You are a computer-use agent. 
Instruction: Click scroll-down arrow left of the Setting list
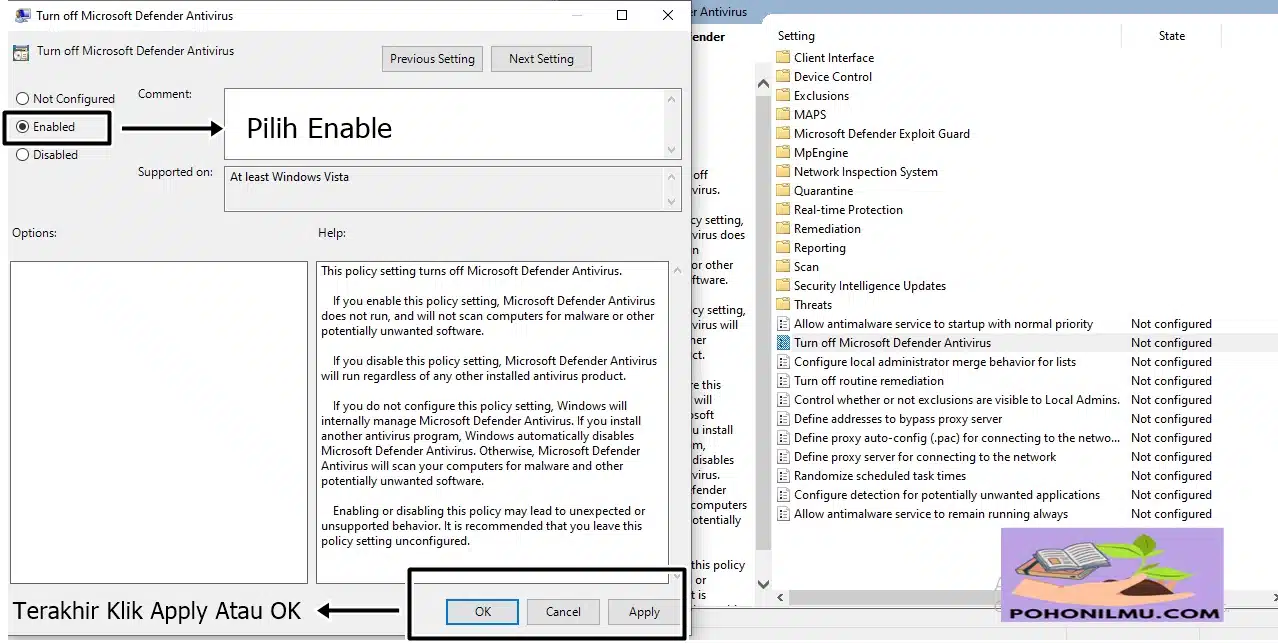pyautogui.click(x=764, y=584)
